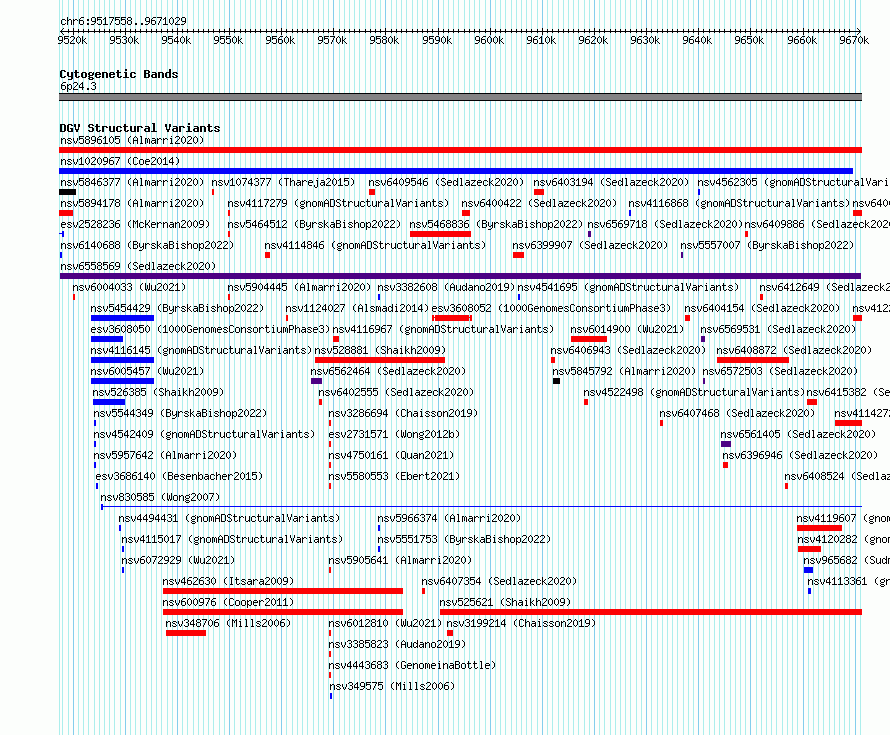
Task: Click nsv1124027 (Alsmadi2014) label
Action: point(357,308)
